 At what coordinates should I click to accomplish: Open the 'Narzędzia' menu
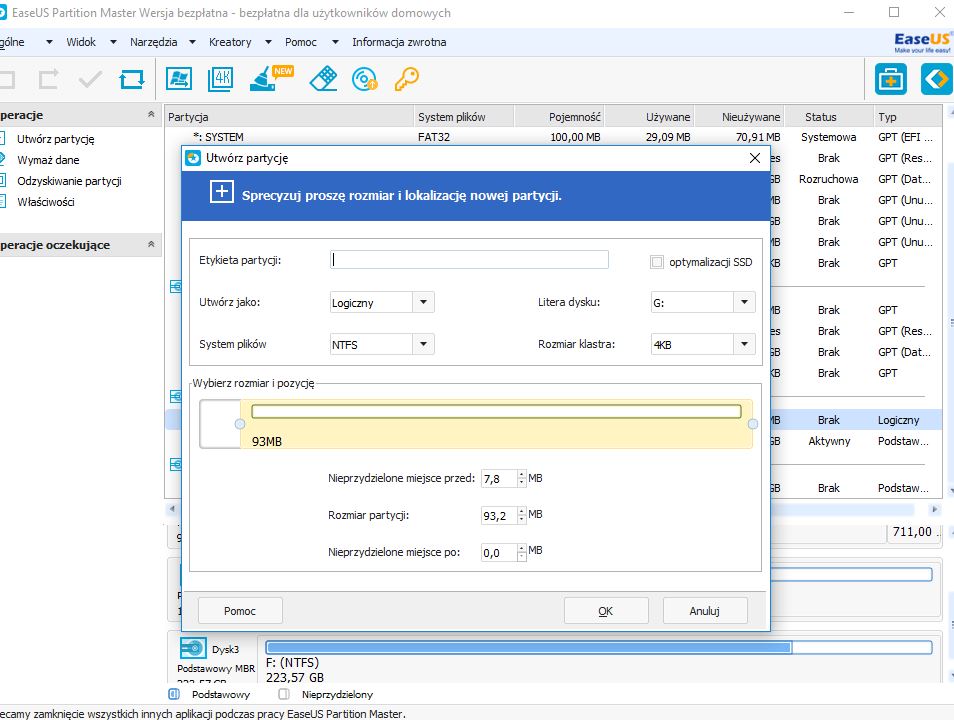153,42
